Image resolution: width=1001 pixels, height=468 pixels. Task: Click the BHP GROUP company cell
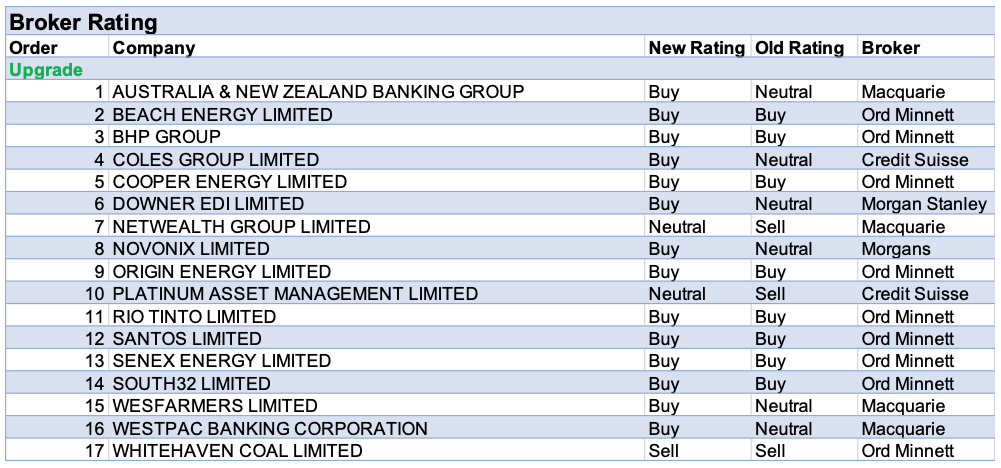[167, 137]
